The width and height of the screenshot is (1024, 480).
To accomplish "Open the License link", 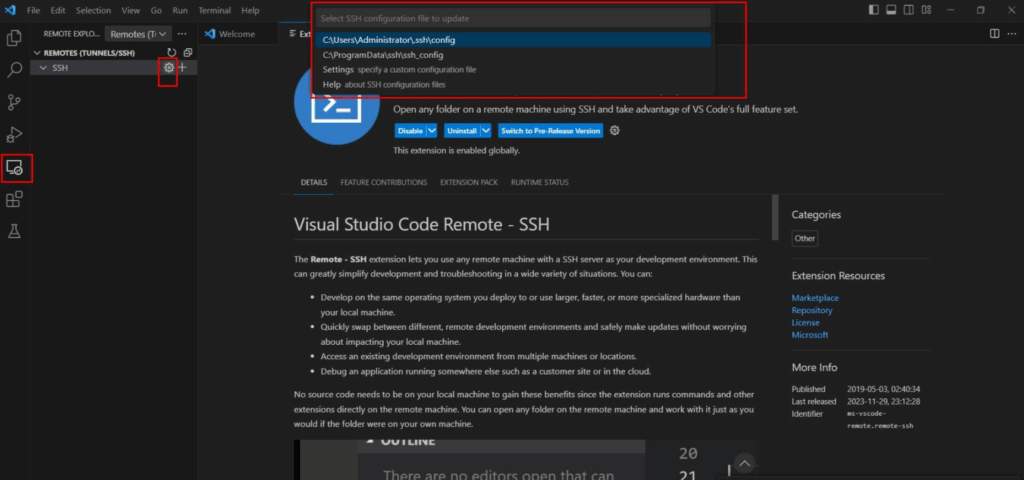I will [805, 323].
